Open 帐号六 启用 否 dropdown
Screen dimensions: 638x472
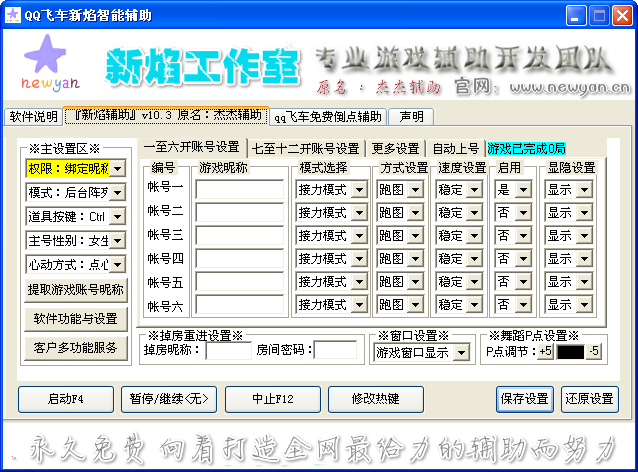click(x=524, y=304)
